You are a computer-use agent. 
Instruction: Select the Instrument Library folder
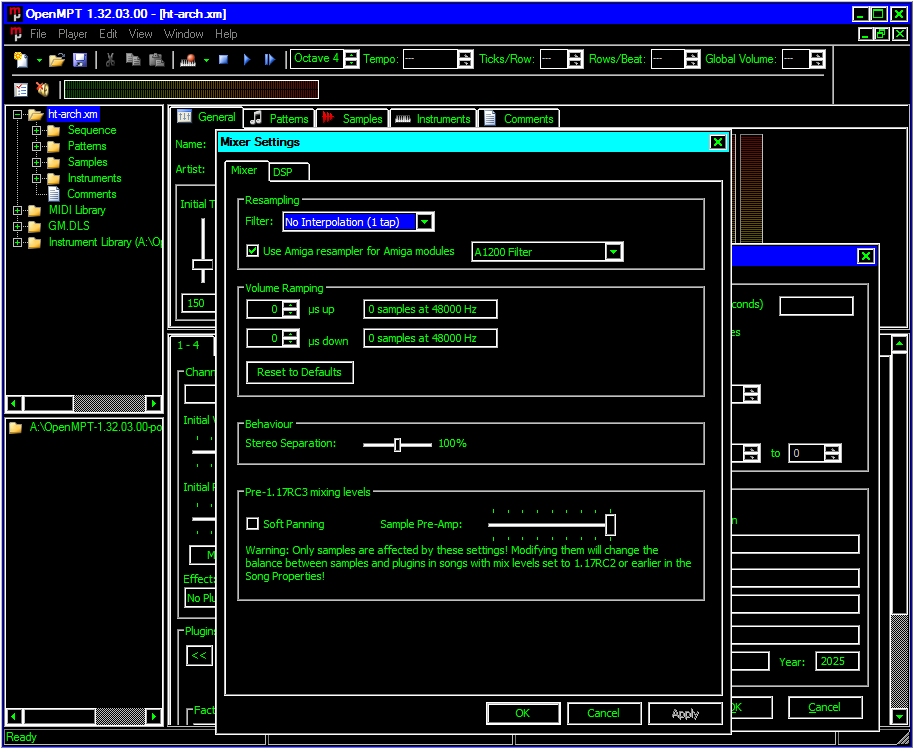click(x=105, y=242)
